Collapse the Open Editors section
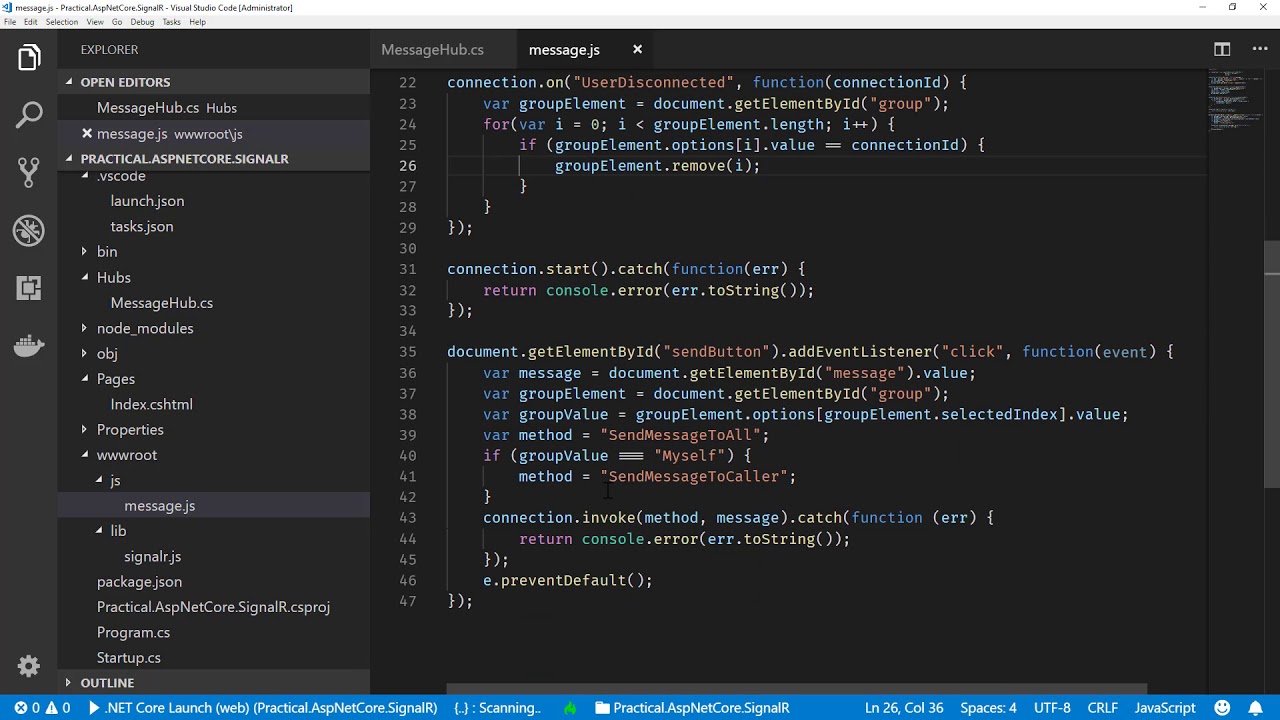Viewport: 1280px width, 720px height. (x=214, y=82)
